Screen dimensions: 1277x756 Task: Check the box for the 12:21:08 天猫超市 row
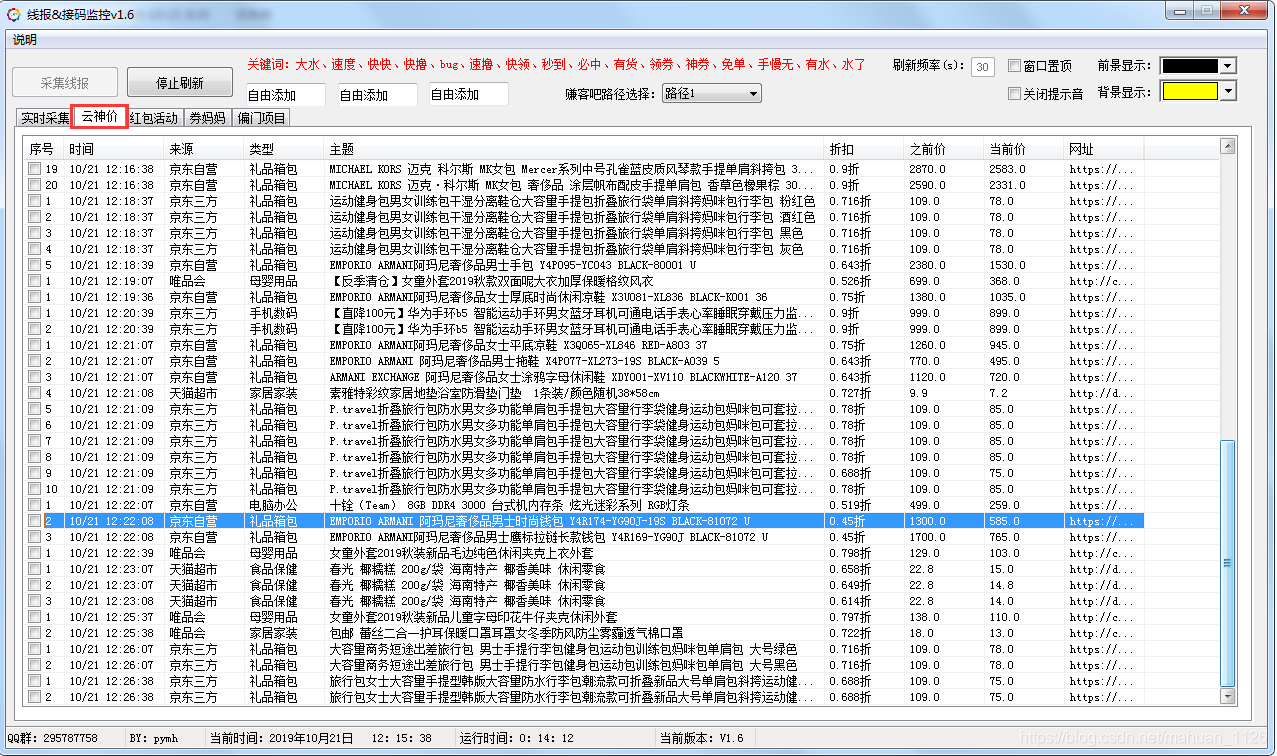34,393
